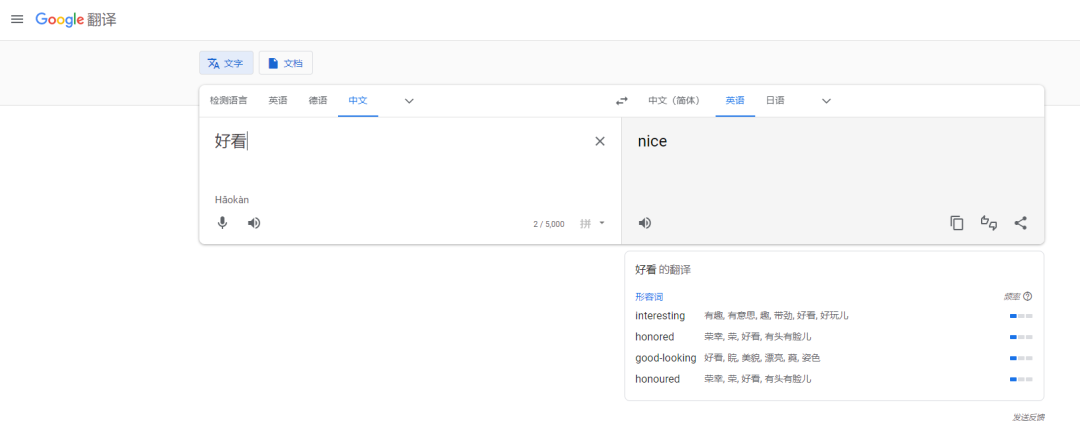Screen dimensions: 1080x442
Task: Open the 频率 frequency help icon
Action: coord(1028,297)
